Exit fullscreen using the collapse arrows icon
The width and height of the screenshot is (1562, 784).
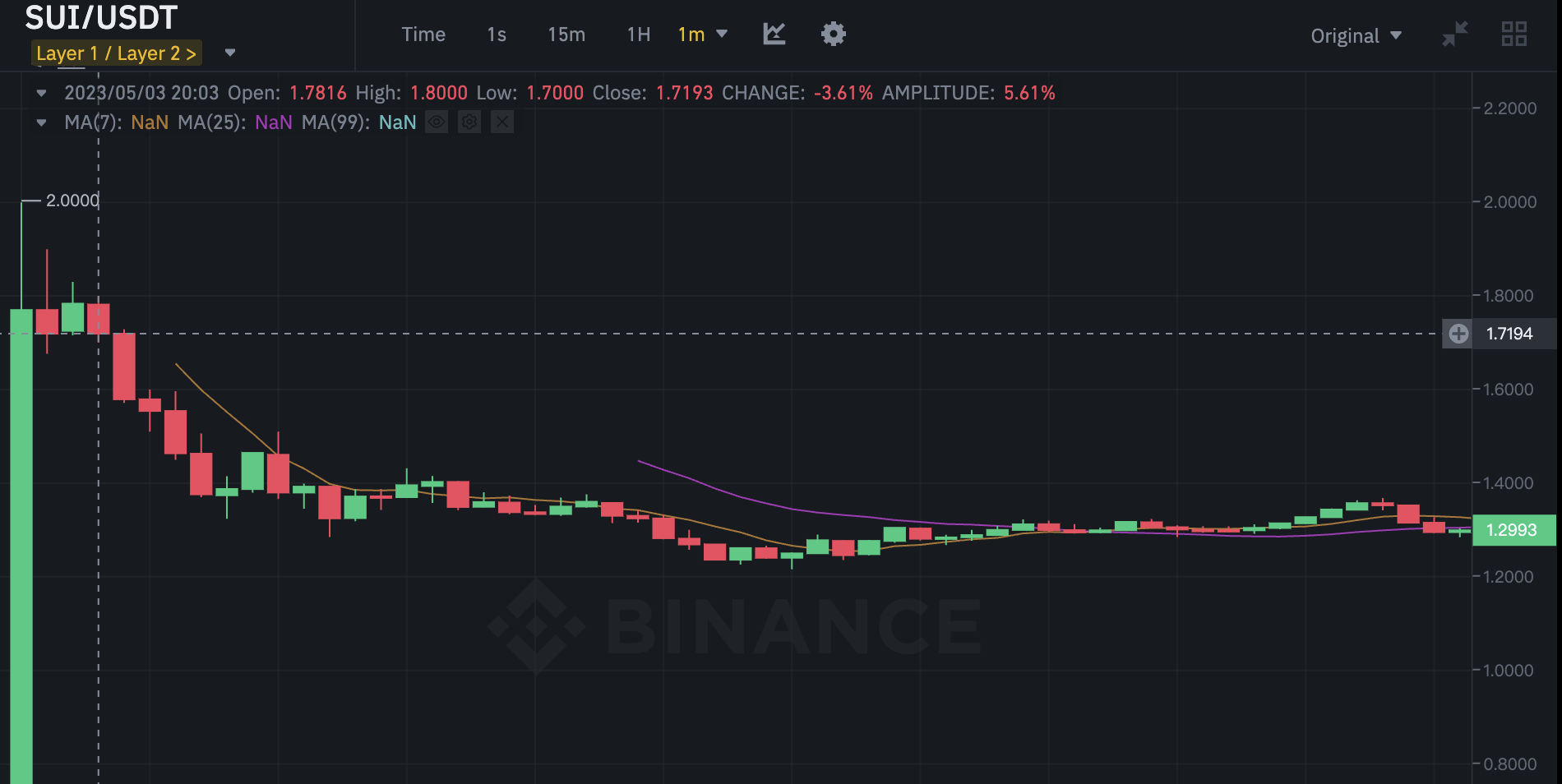pyautogui.click(x=1455, y=35)
